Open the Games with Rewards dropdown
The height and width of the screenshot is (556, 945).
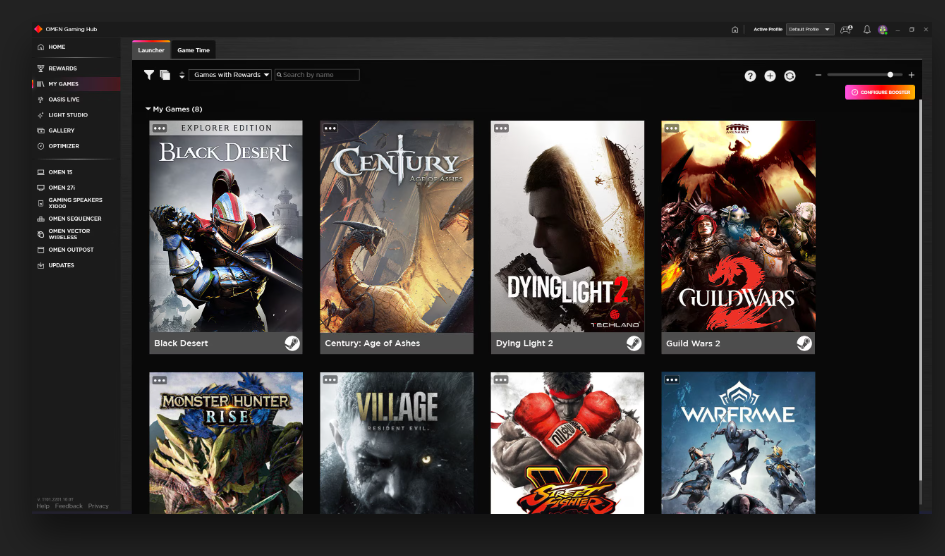230,75
